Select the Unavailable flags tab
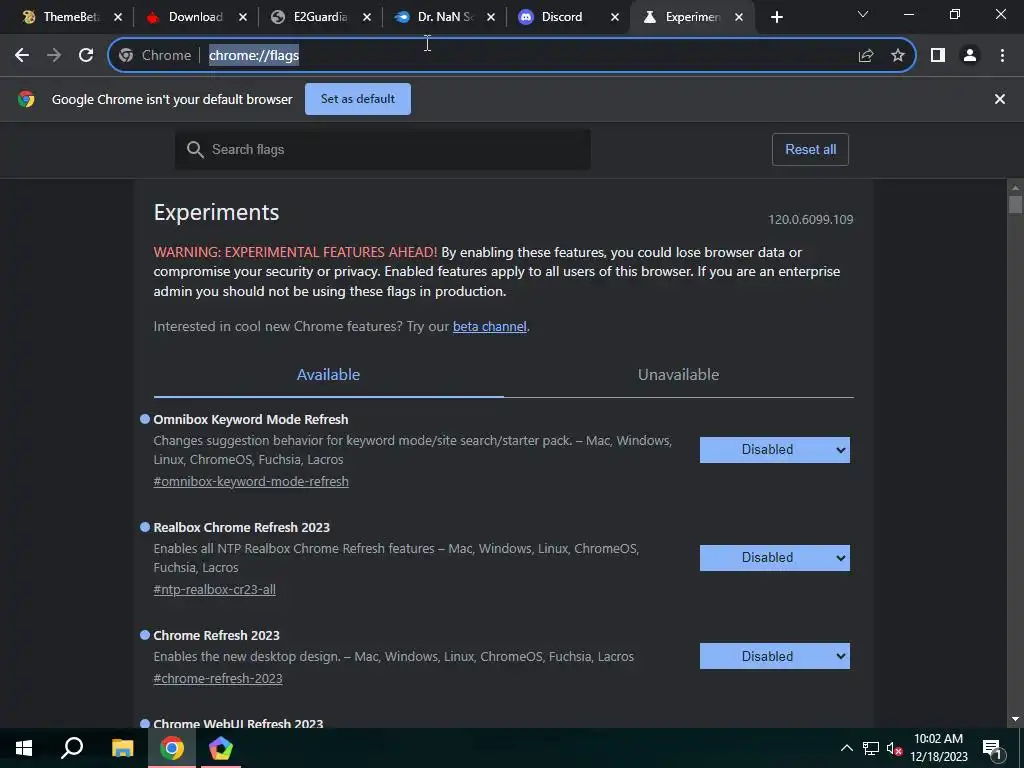 click(x=679, y=375)
